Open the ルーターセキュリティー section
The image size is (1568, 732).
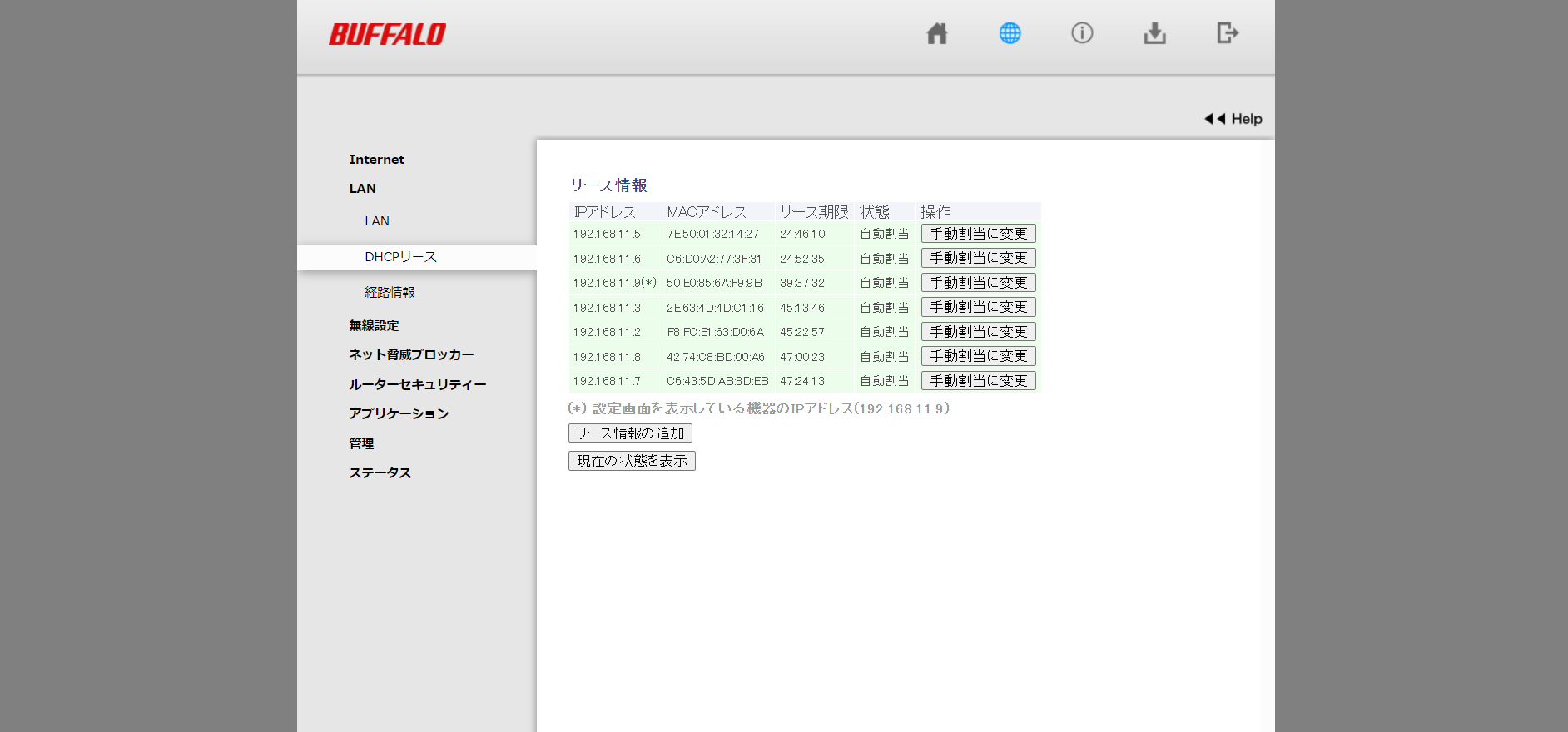[x=417, y=384]
